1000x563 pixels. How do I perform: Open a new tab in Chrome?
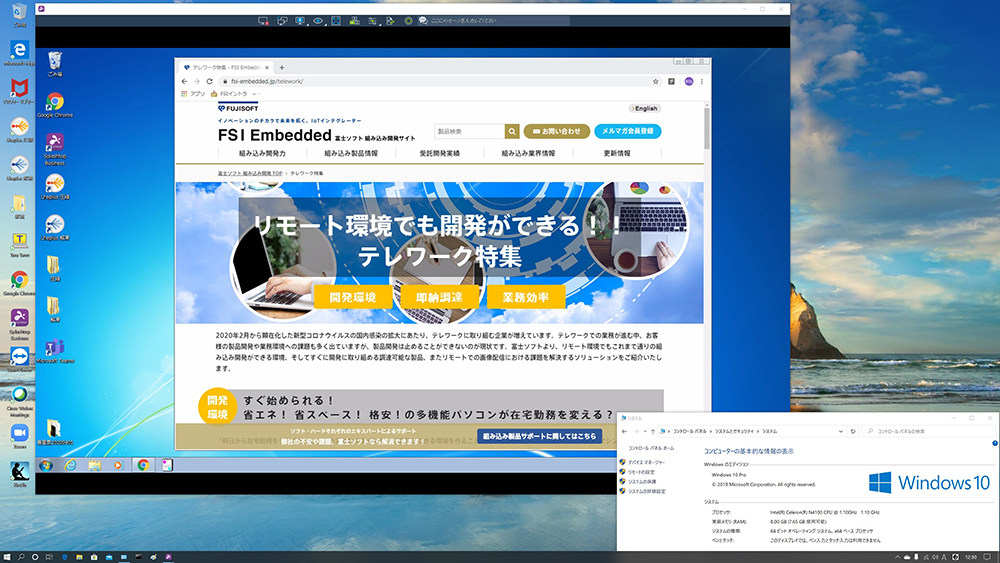[282, 68]
